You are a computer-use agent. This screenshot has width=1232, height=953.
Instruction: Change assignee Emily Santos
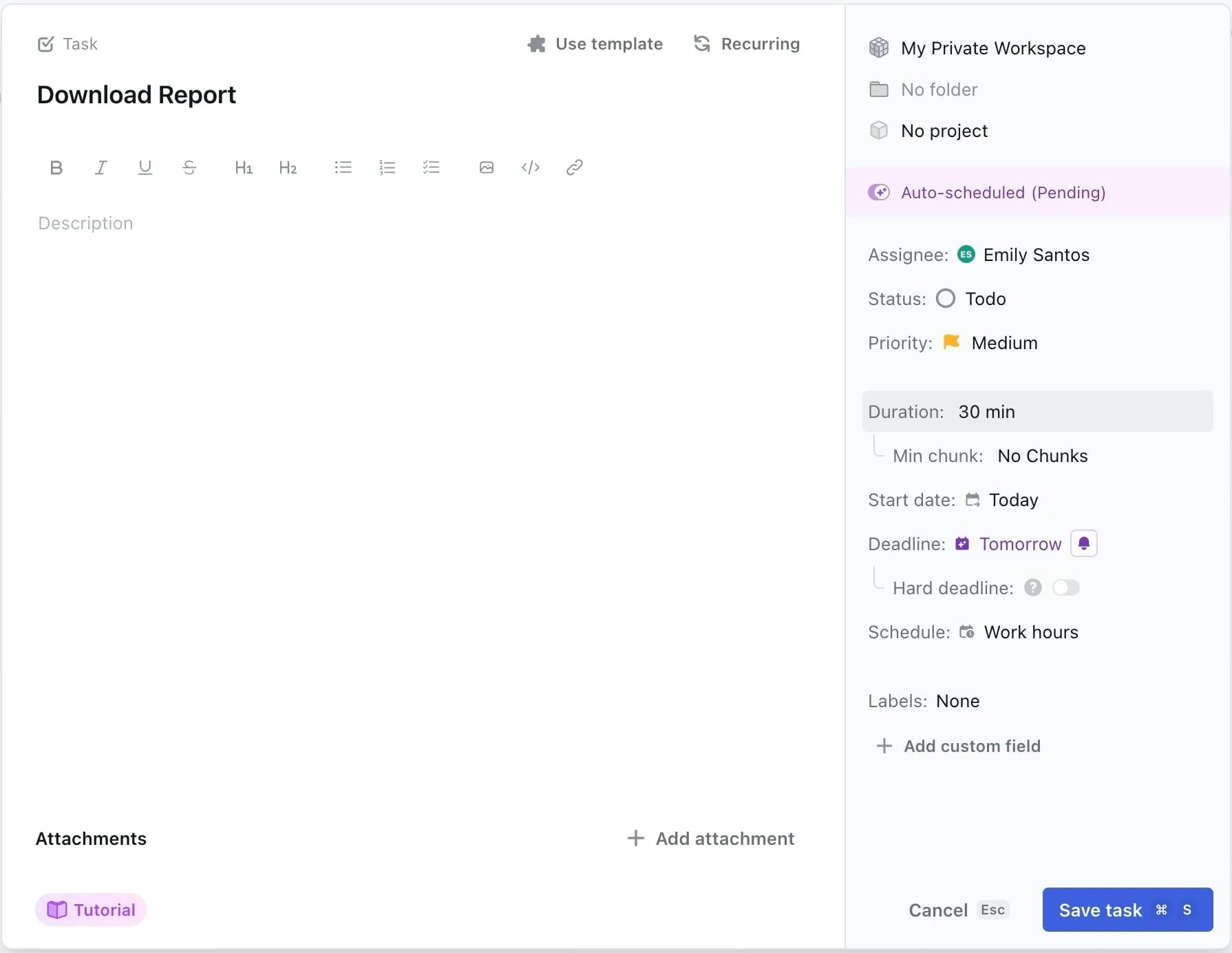point(1037,255)
